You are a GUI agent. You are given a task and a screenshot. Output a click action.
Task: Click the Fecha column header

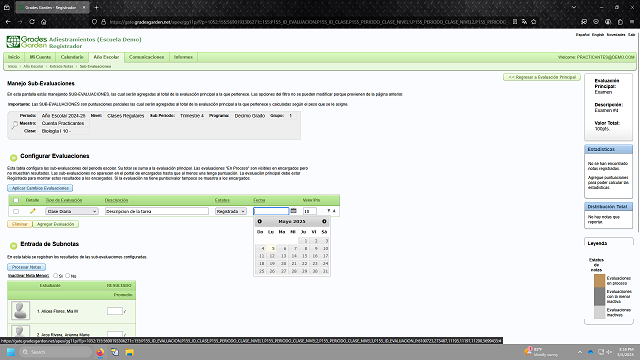click(259, 200)
